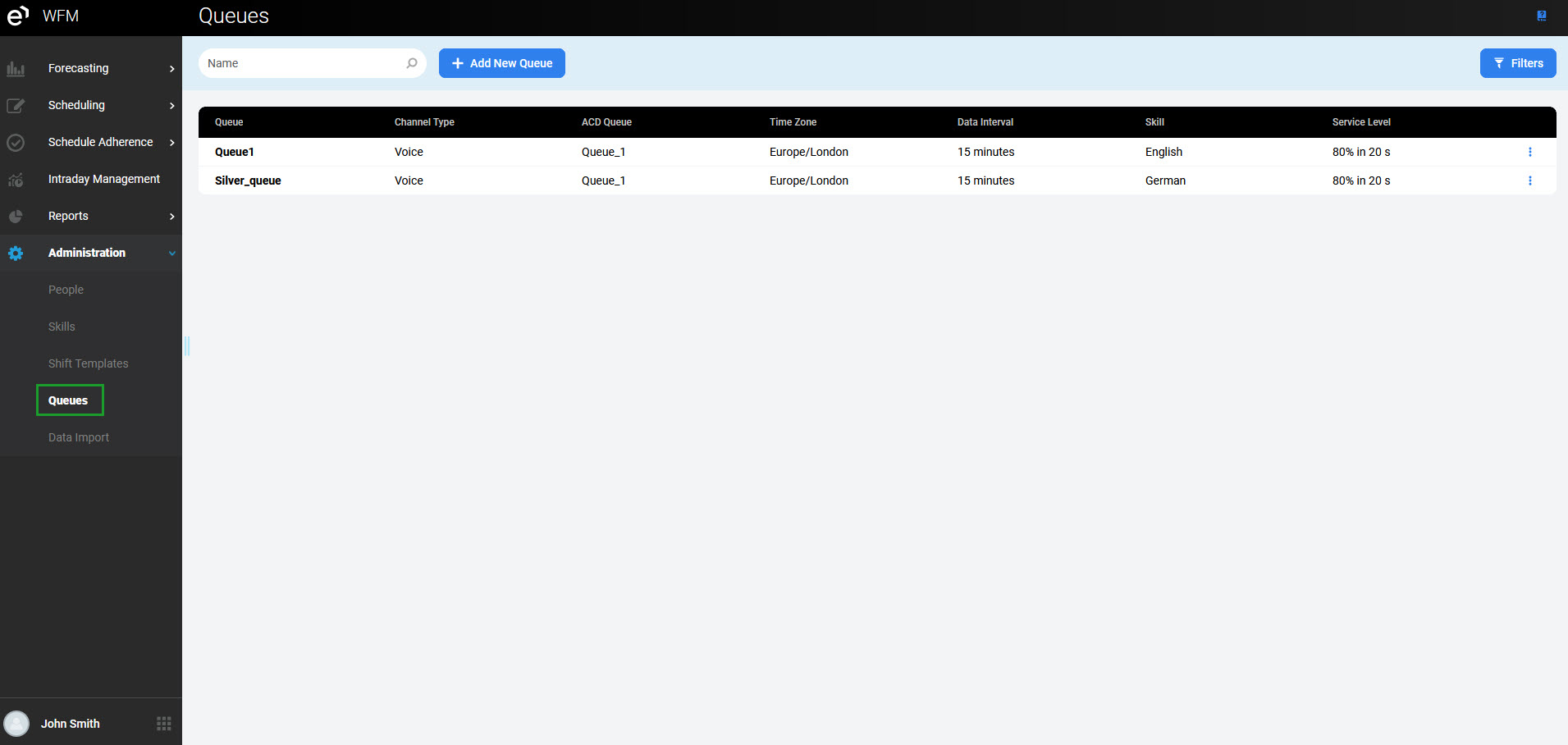The height and width of the screenshot is (745, 1568).
Task: Click the Scheduling edit icon
Action: tap(16, 106)
